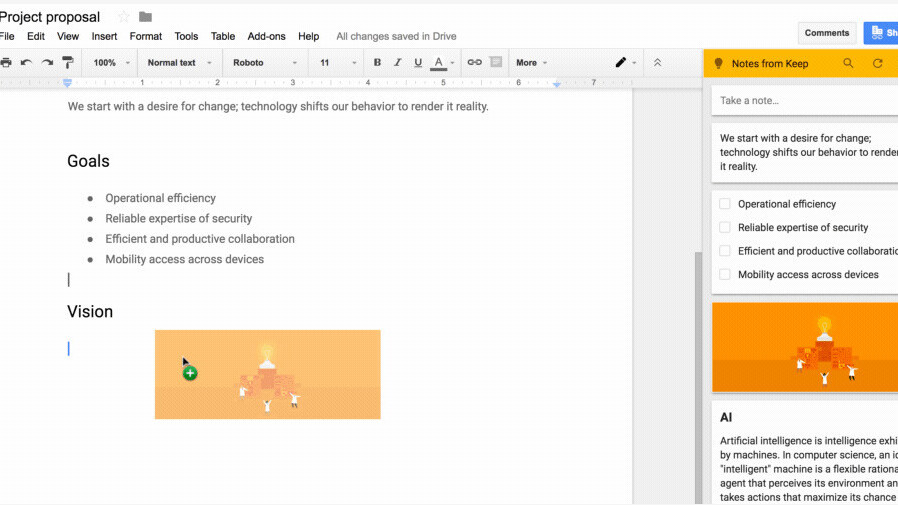Click the Comments button
This screenshot has width=898, height=505.
[x=827, y=33]
